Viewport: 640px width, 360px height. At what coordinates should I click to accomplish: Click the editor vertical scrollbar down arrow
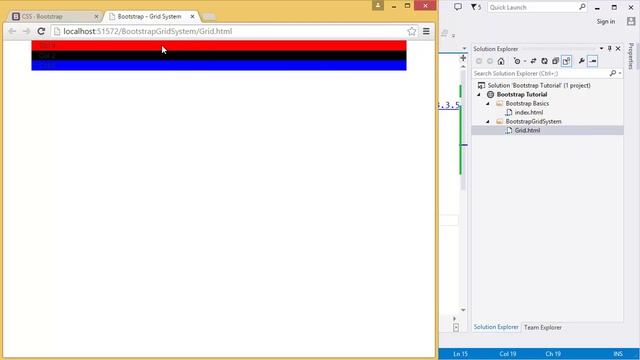coord(463,310)
